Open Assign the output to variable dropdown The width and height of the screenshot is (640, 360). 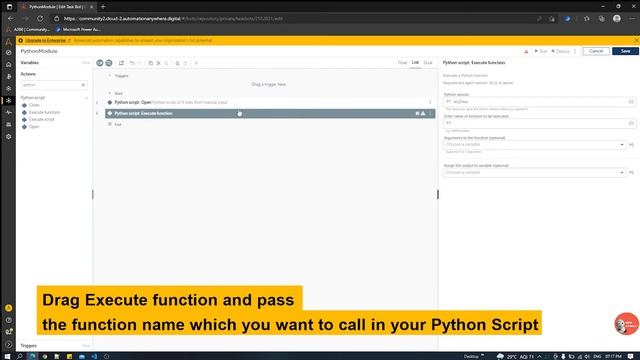[x=534, y=172]
